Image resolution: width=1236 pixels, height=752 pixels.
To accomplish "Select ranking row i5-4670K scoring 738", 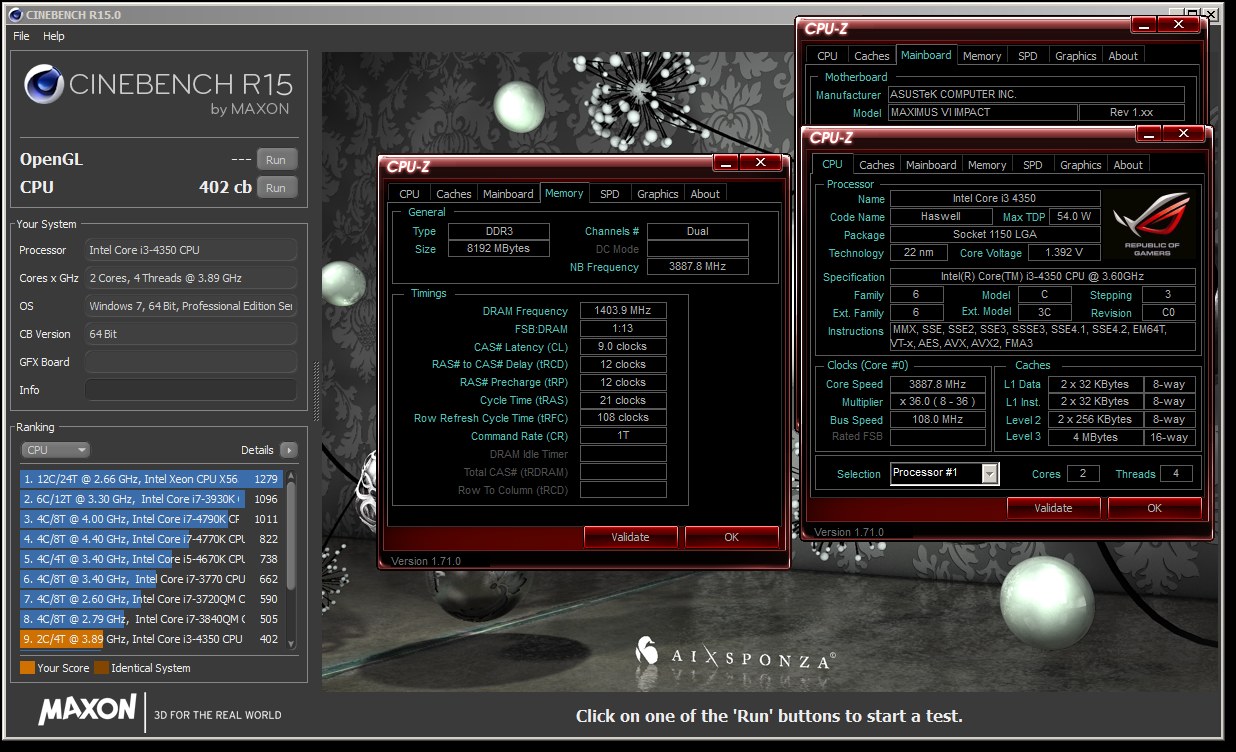I will pos(151,559).
